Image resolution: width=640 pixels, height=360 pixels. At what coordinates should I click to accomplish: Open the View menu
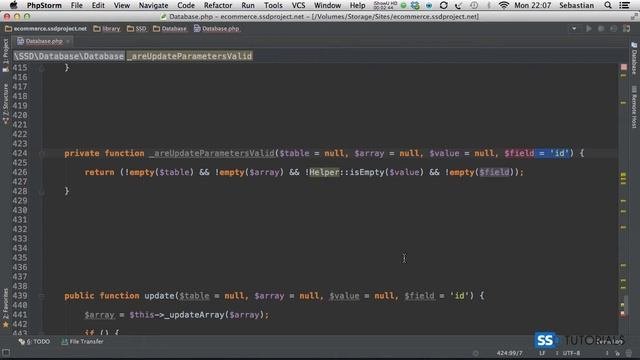pyautogui.click(x=122, y=5)
